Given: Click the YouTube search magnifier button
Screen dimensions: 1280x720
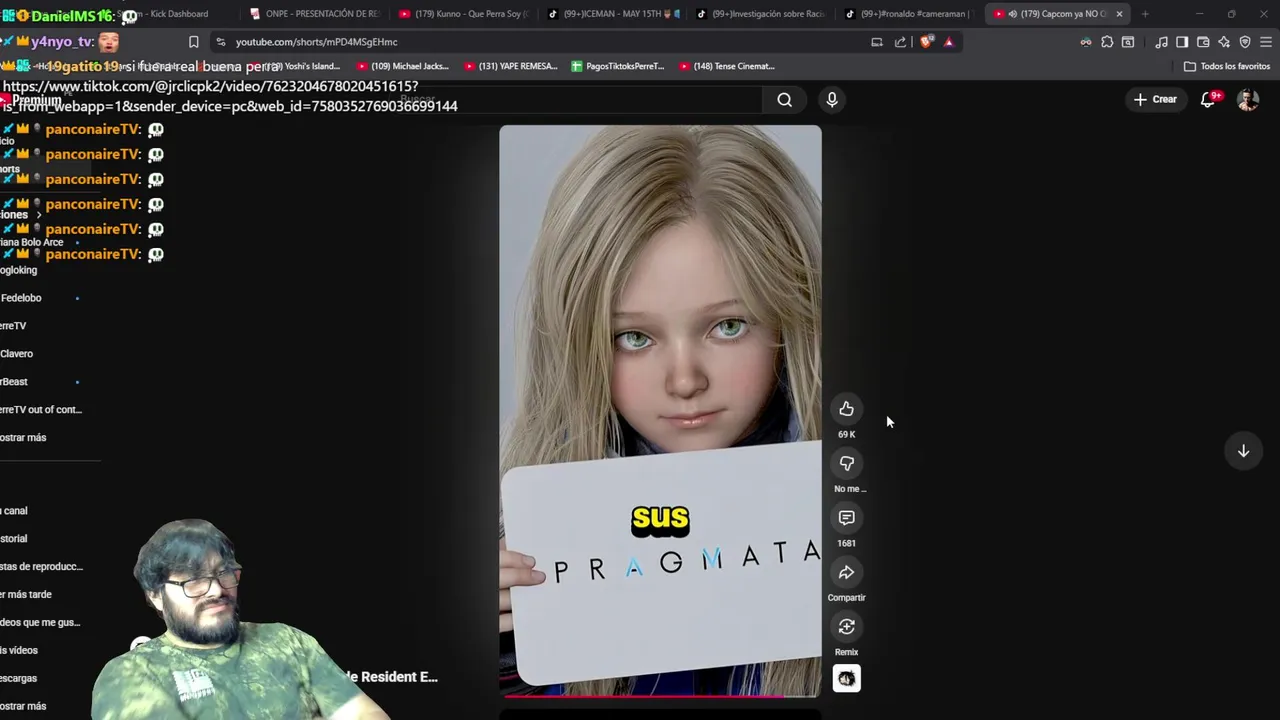Looking at the screenshot, I should [x=785, y=99].
